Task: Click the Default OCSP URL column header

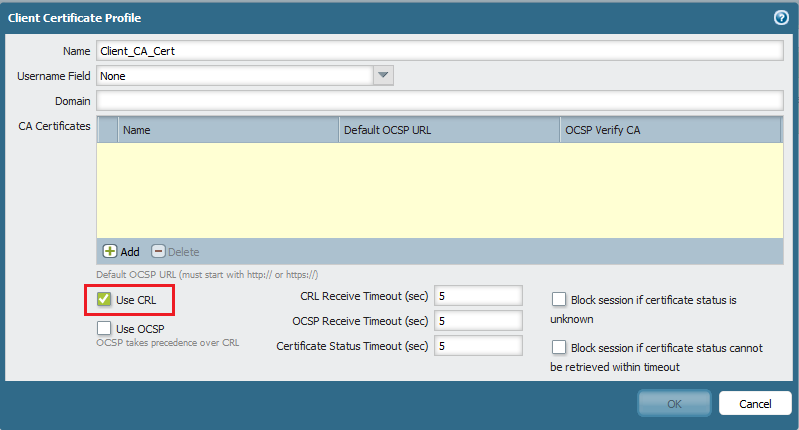Action: pos(449,130)
